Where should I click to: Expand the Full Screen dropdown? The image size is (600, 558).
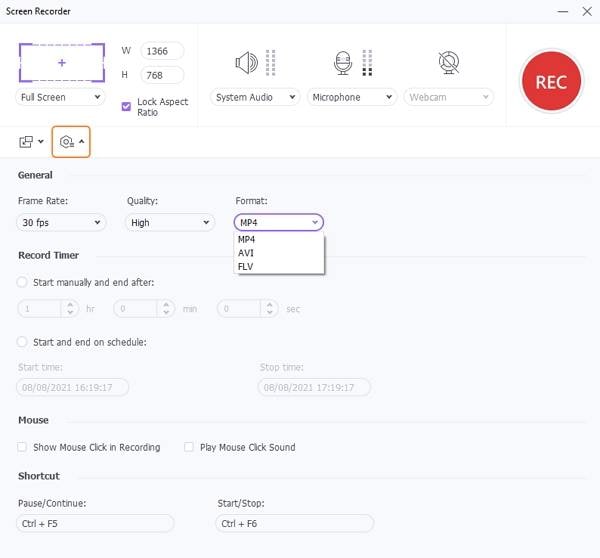click(x=62, y=97)
